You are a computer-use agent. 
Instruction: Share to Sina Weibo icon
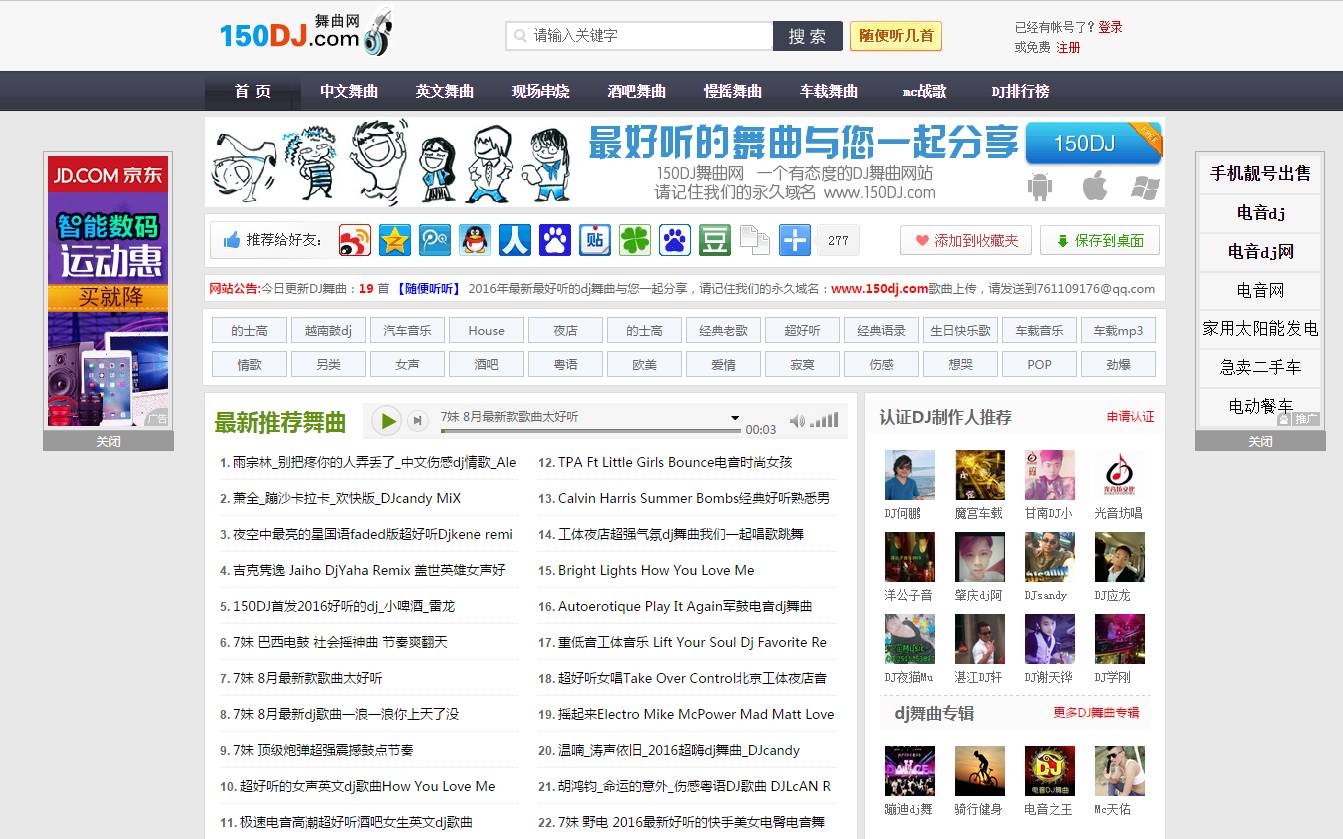(x=355, y=240)
